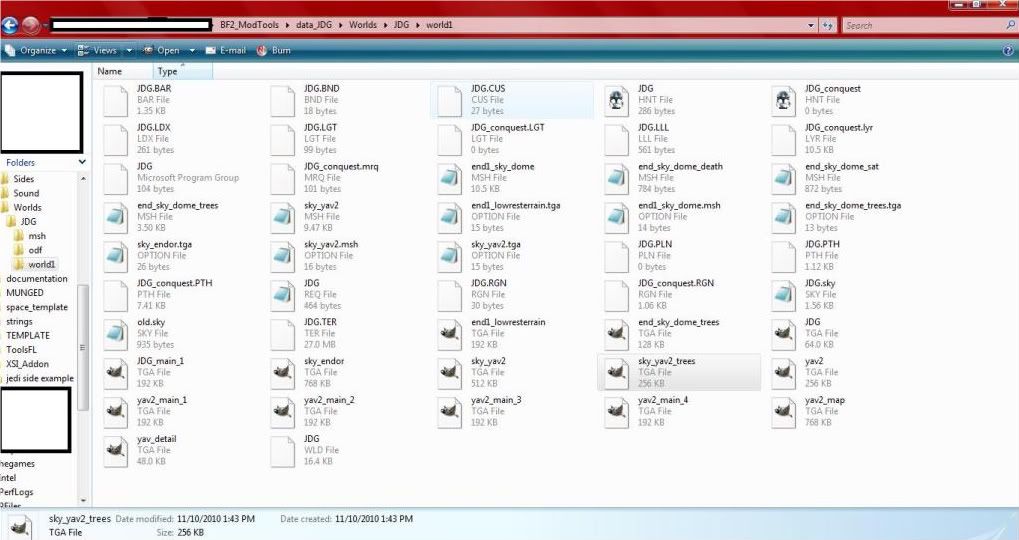This screenshot has height=540, width=1019.
Task: Select the end1_sky_dome MSH file icon
Action: point(450,179)
